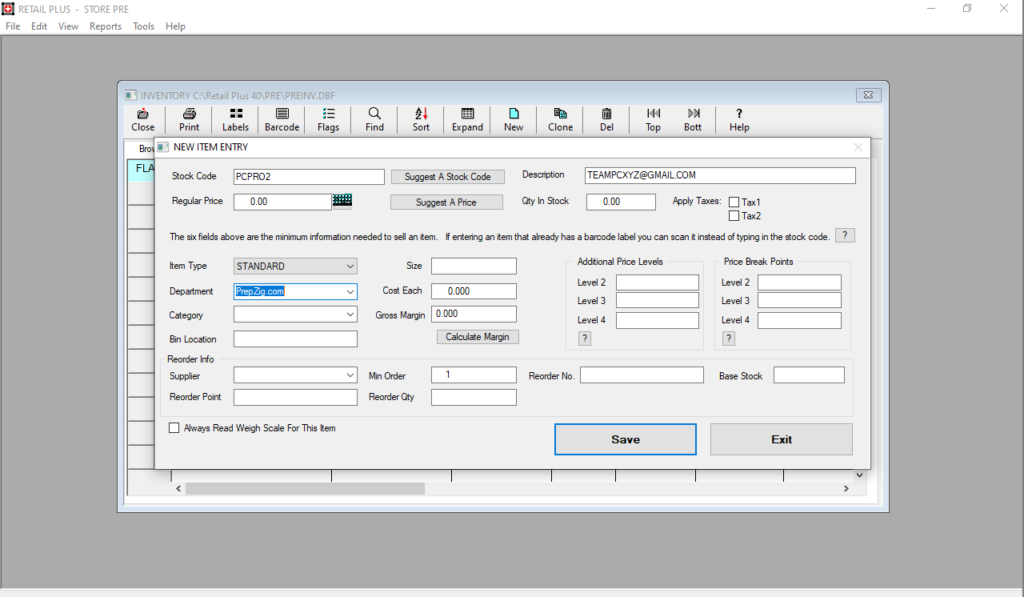Click the Print toolbar icon

click(189, 120)
